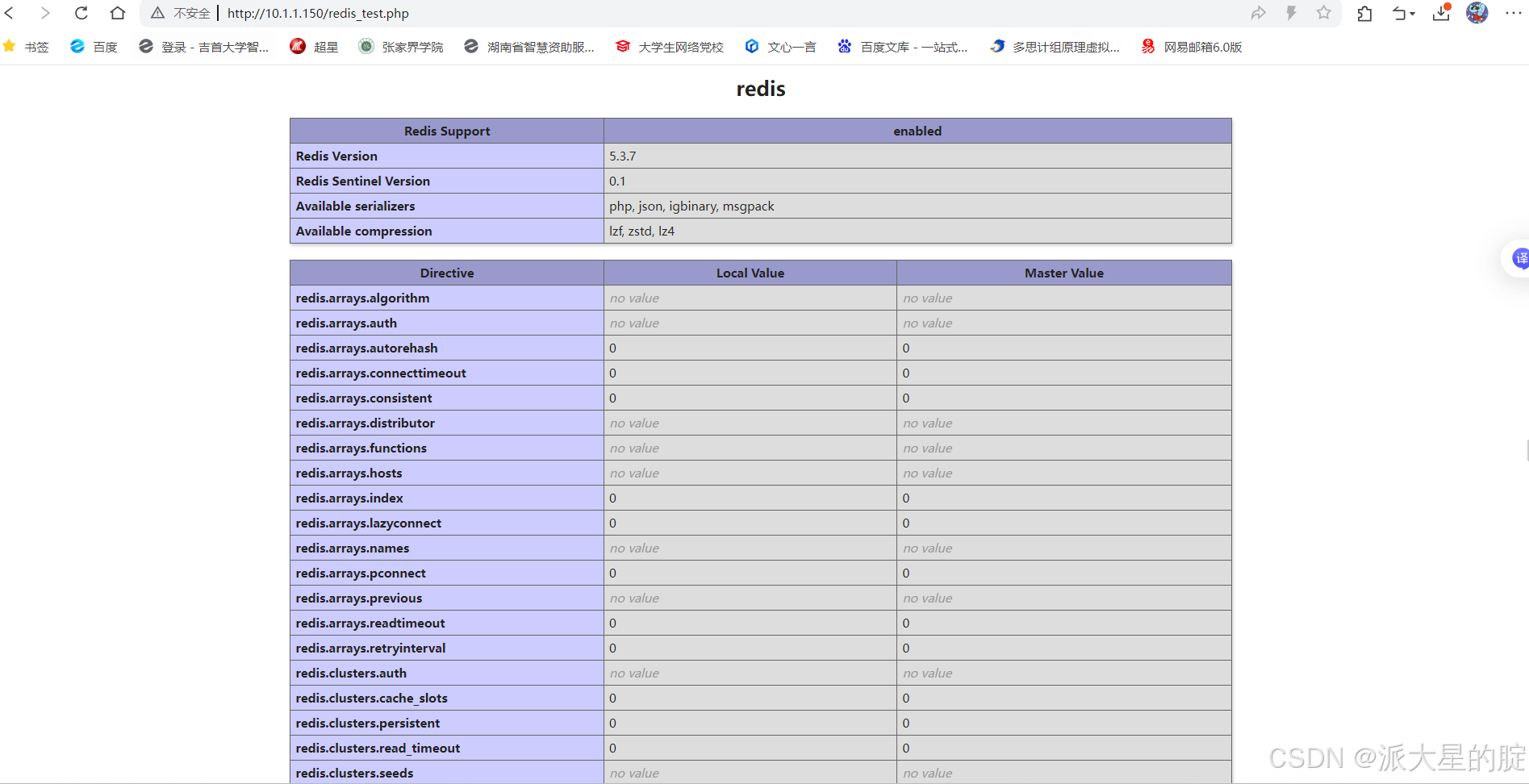Click the browser profile avatar
This screenshot has width=1529, height=784.
pyautogui.click(x=1477, y=13)
